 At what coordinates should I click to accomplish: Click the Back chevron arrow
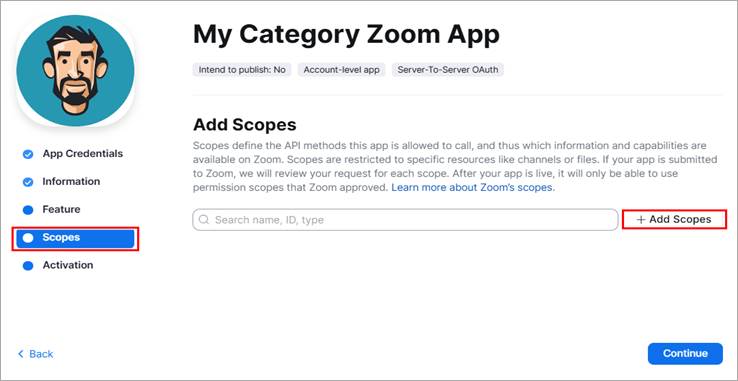[x=20, y=354]
